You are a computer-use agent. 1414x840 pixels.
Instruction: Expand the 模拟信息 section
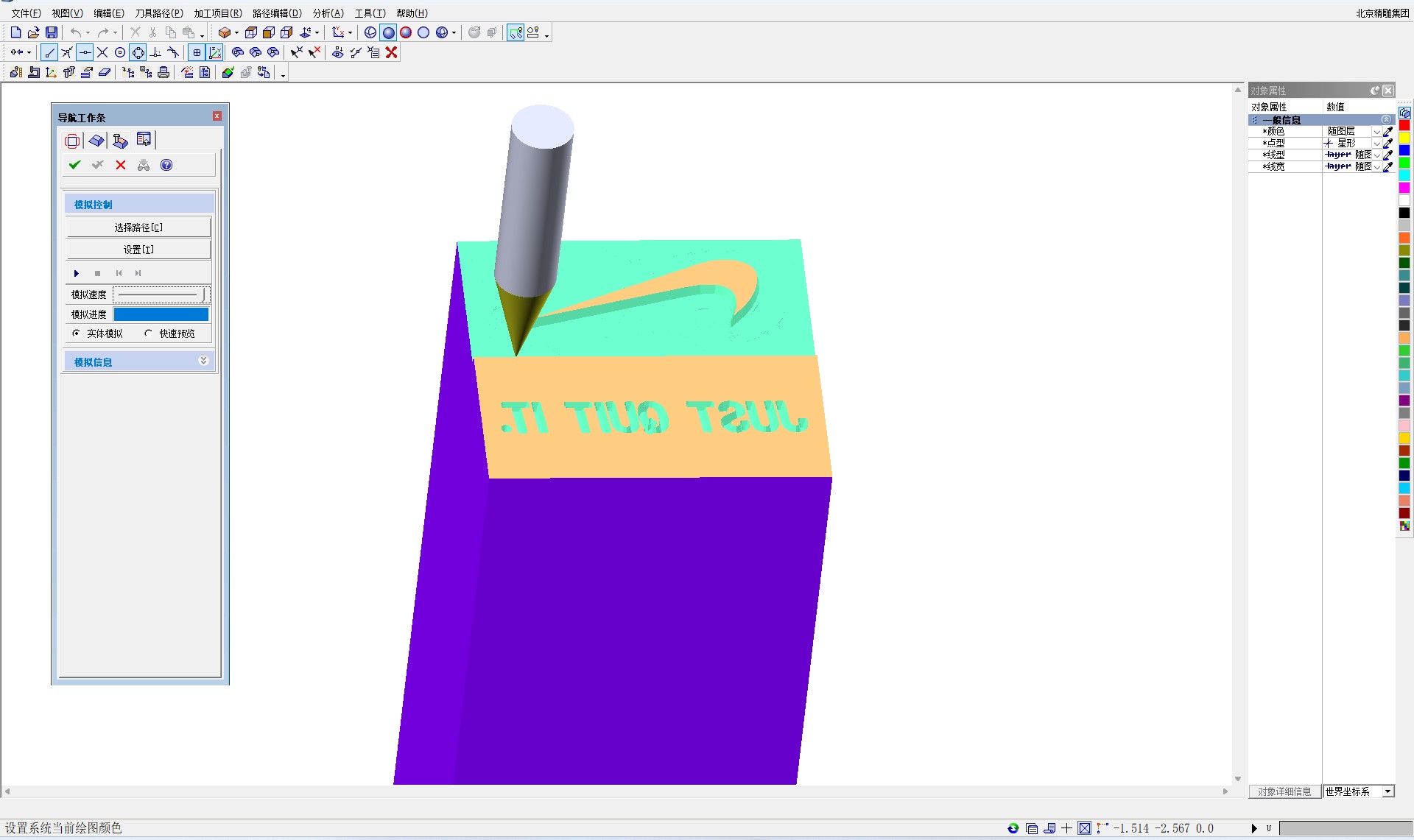point(204,361)
